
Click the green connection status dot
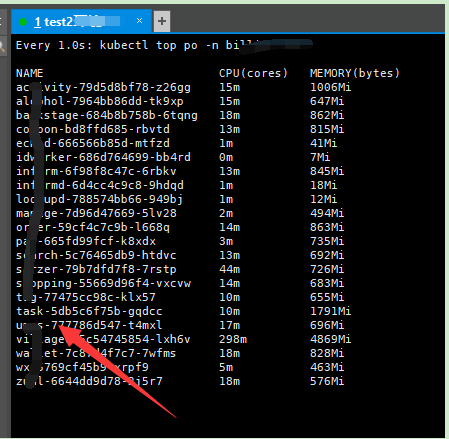(23, 22)
